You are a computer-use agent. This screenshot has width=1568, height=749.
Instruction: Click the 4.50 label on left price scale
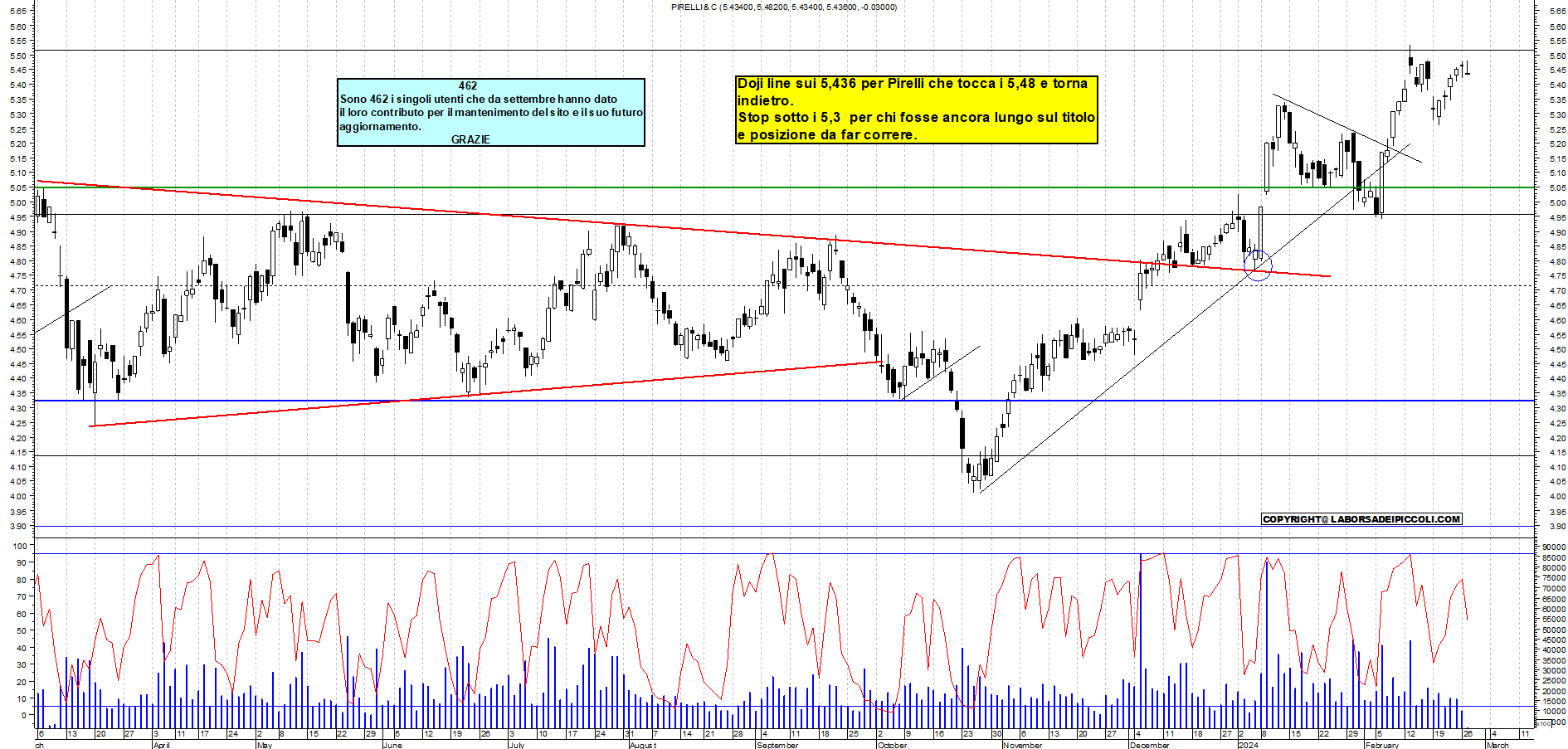coord(17,350)
